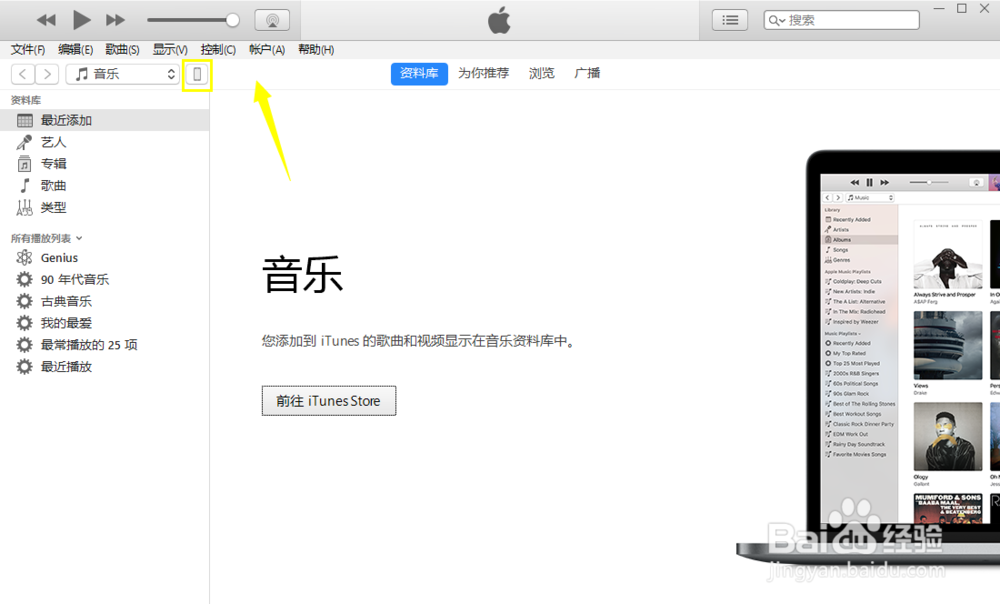Screen dimensions: 1000x604
Task: Click the gear icon beside 最常播放的 25 项
Action: 24,344
